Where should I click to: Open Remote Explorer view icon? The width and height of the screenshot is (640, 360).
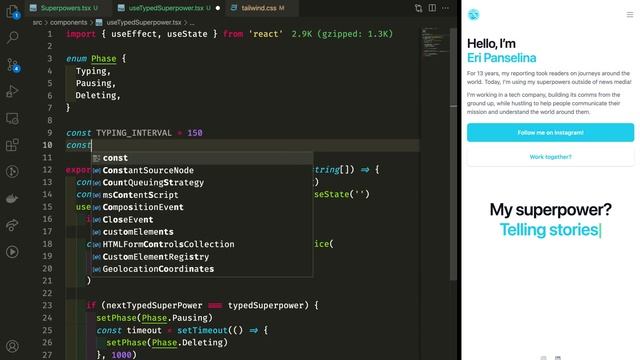pos(12,118)
